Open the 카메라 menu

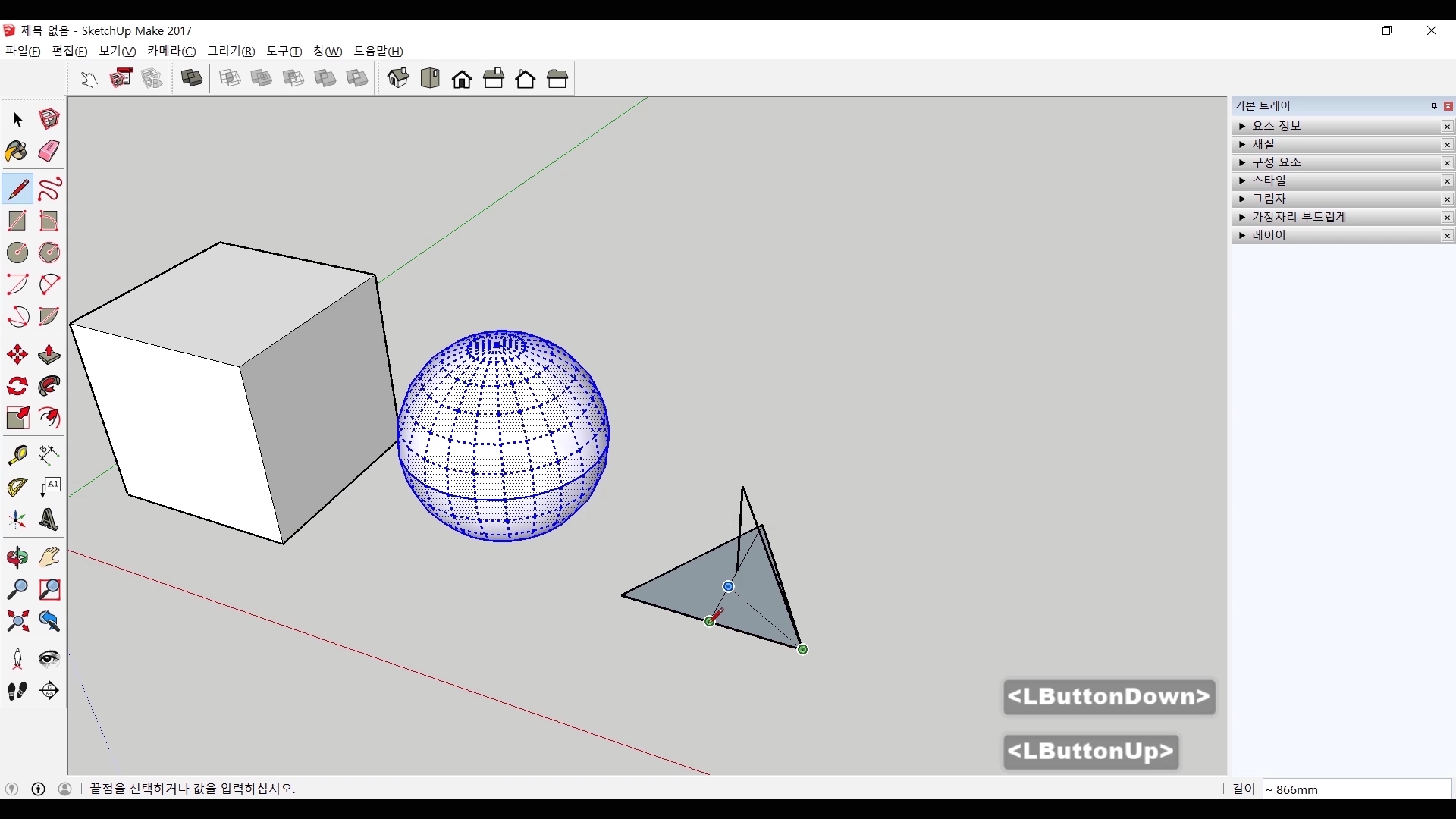[x=171, y=51]
